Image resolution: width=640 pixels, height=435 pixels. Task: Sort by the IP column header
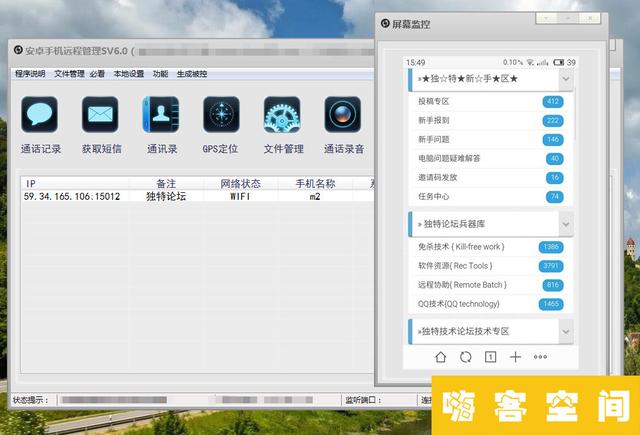(75, 184)
